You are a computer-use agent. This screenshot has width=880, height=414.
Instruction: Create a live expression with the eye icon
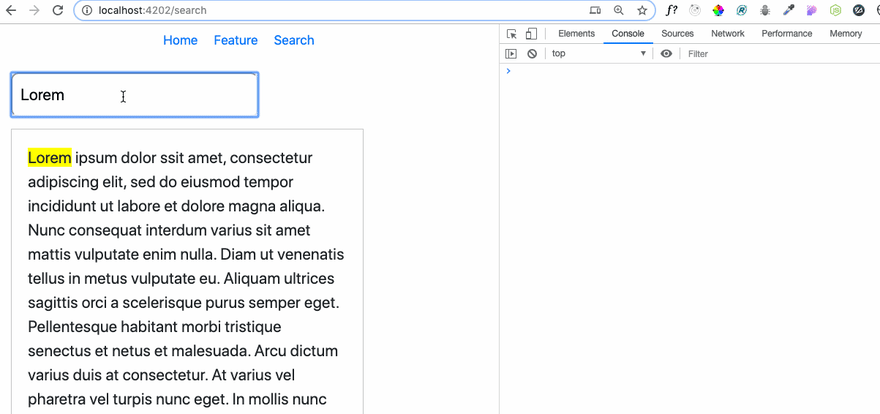(x=666, y=54)
